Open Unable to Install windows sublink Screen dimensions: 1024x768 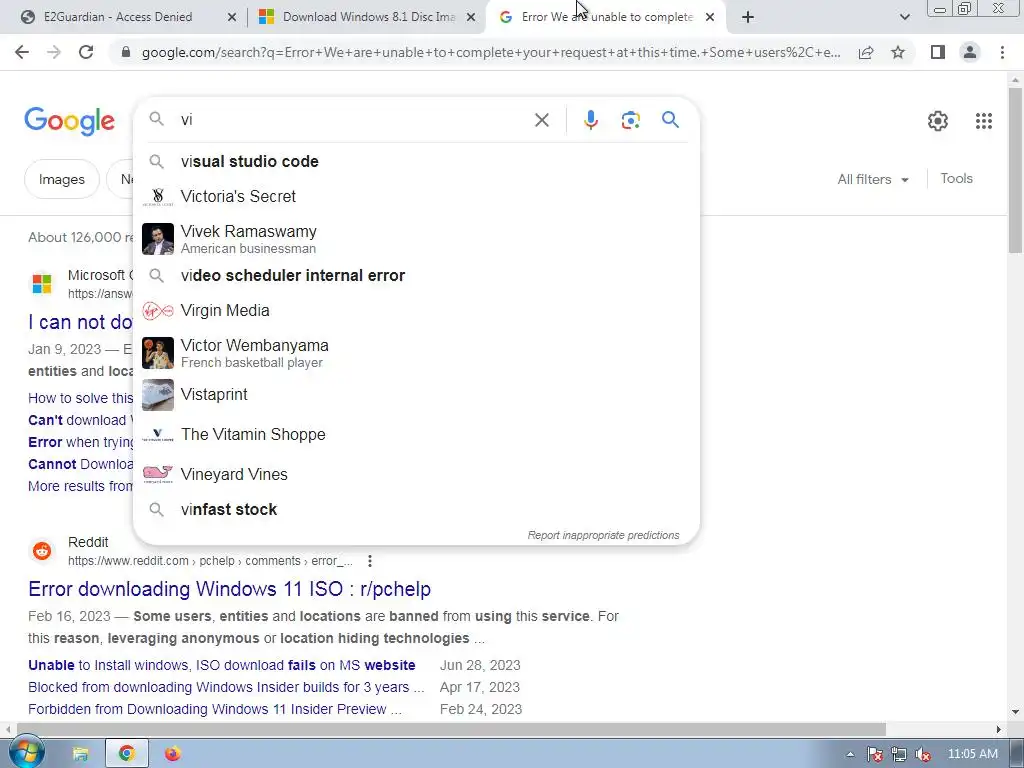[221, 665]
